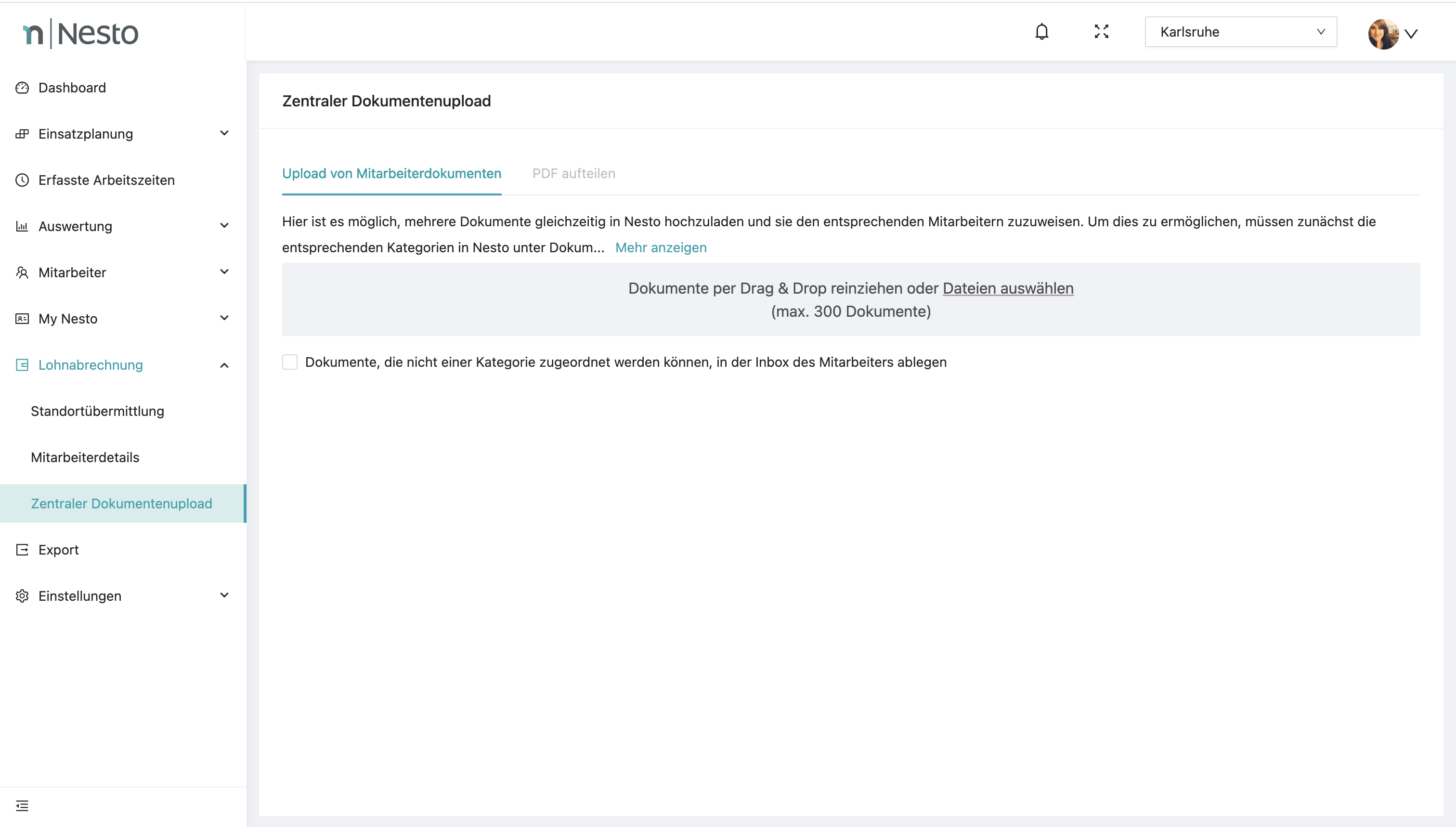1456x827 pixels.
Task: Toggle fullscreen mode icon
Action: click(1101, 32)
